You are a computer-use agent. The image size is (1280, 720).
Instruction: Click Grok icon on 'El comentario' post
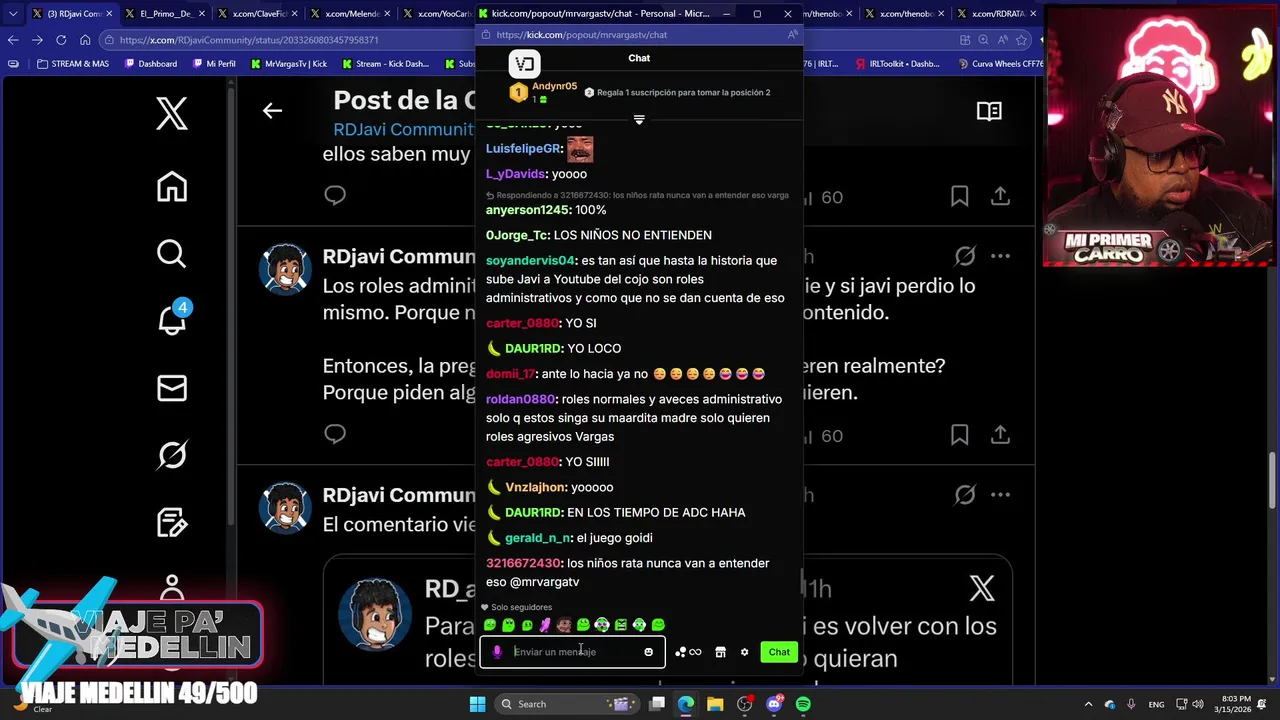[965, 494]
